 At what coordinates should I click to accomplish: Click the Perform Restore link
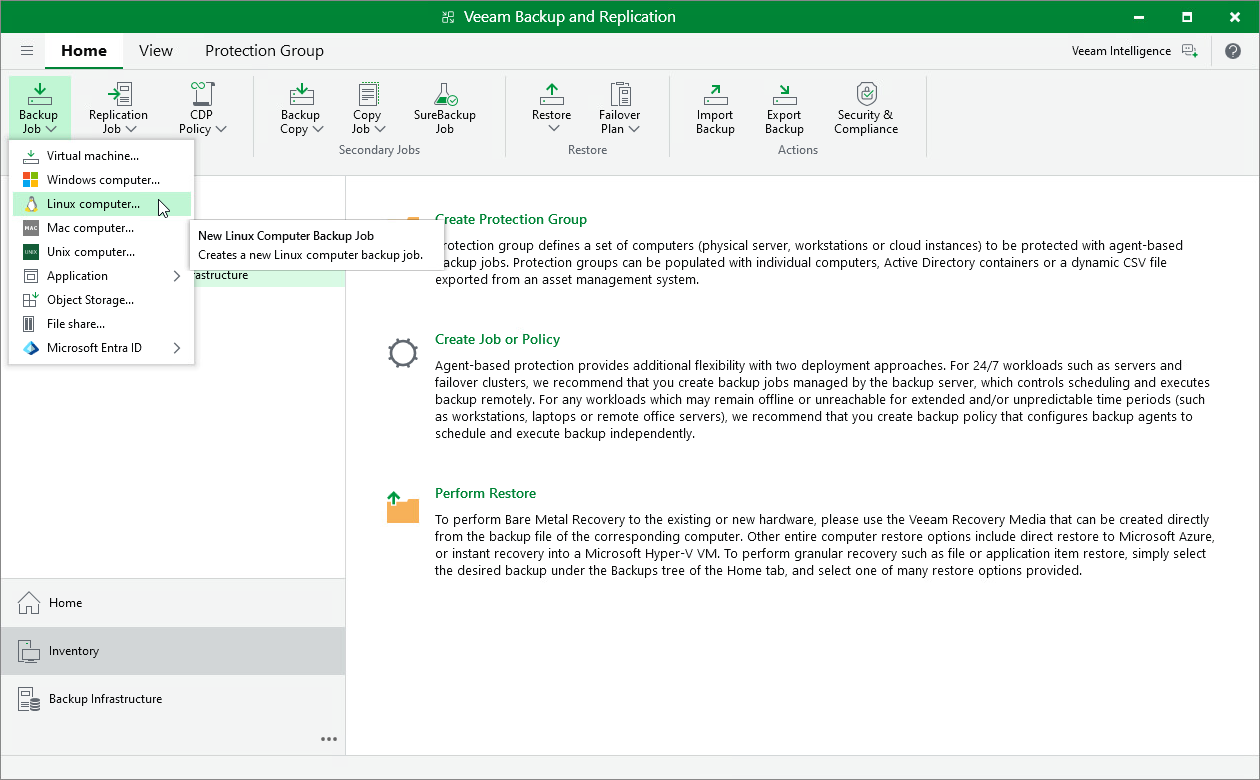485,493
